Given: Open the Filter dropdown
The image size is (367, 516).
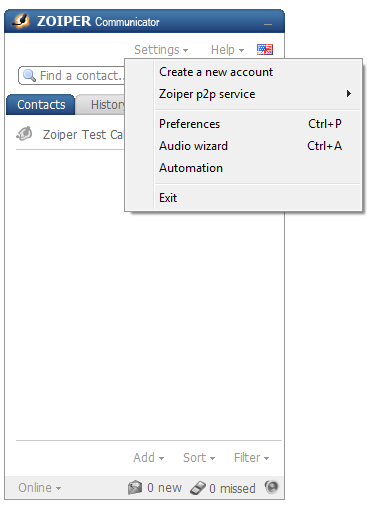Looking at the screenshot, I should pyautogui.click(x=251, y=458).
